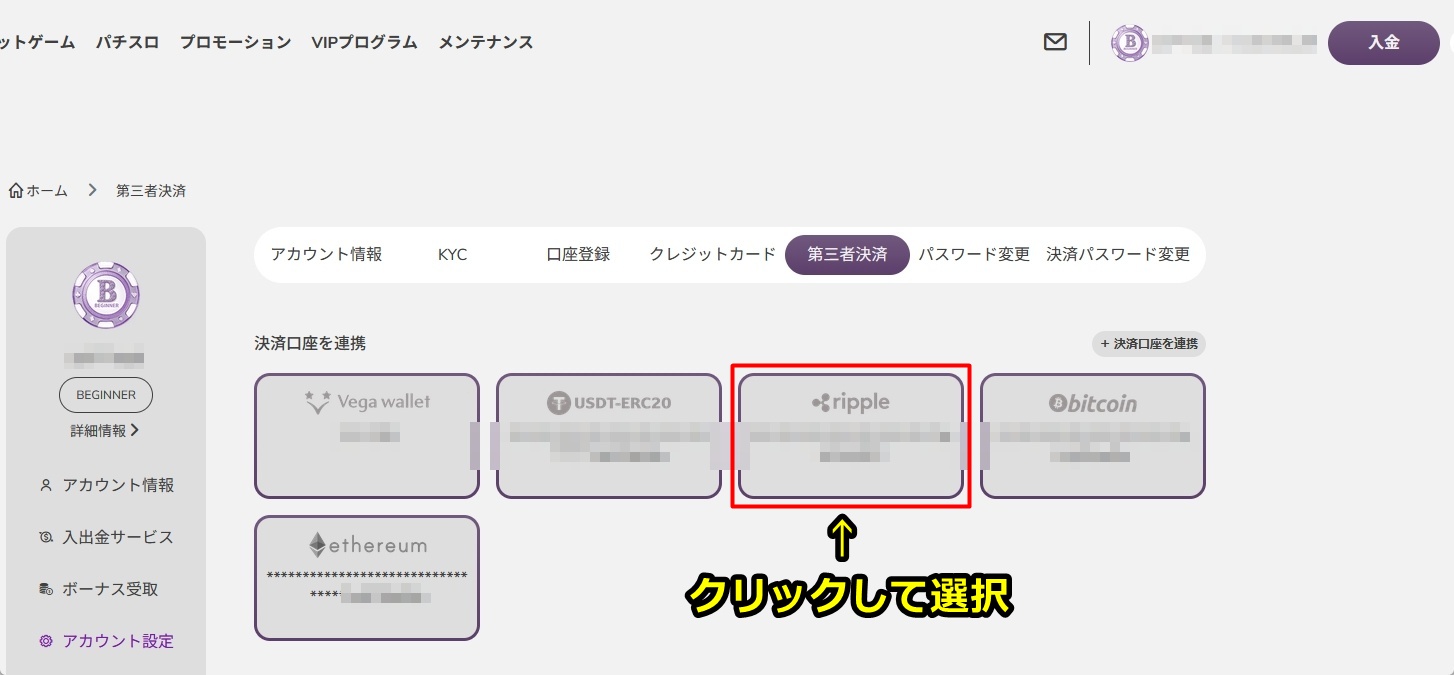Click the BEGINNER rank badge
The width and height of the screenshot is (1454, 675).
[x=106, y=395]
